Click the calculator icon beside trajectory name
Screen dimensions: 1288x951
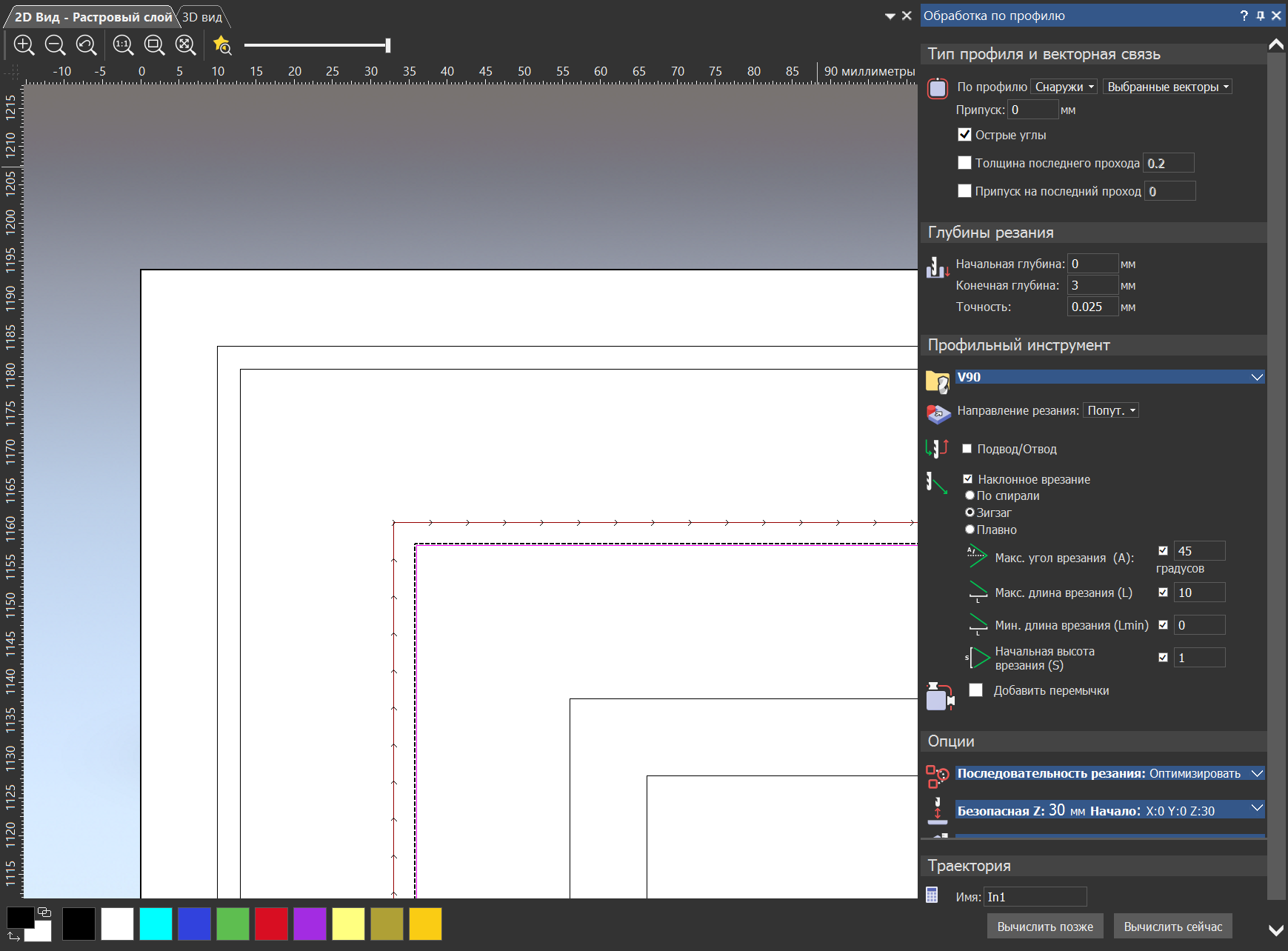pos(932,895)
